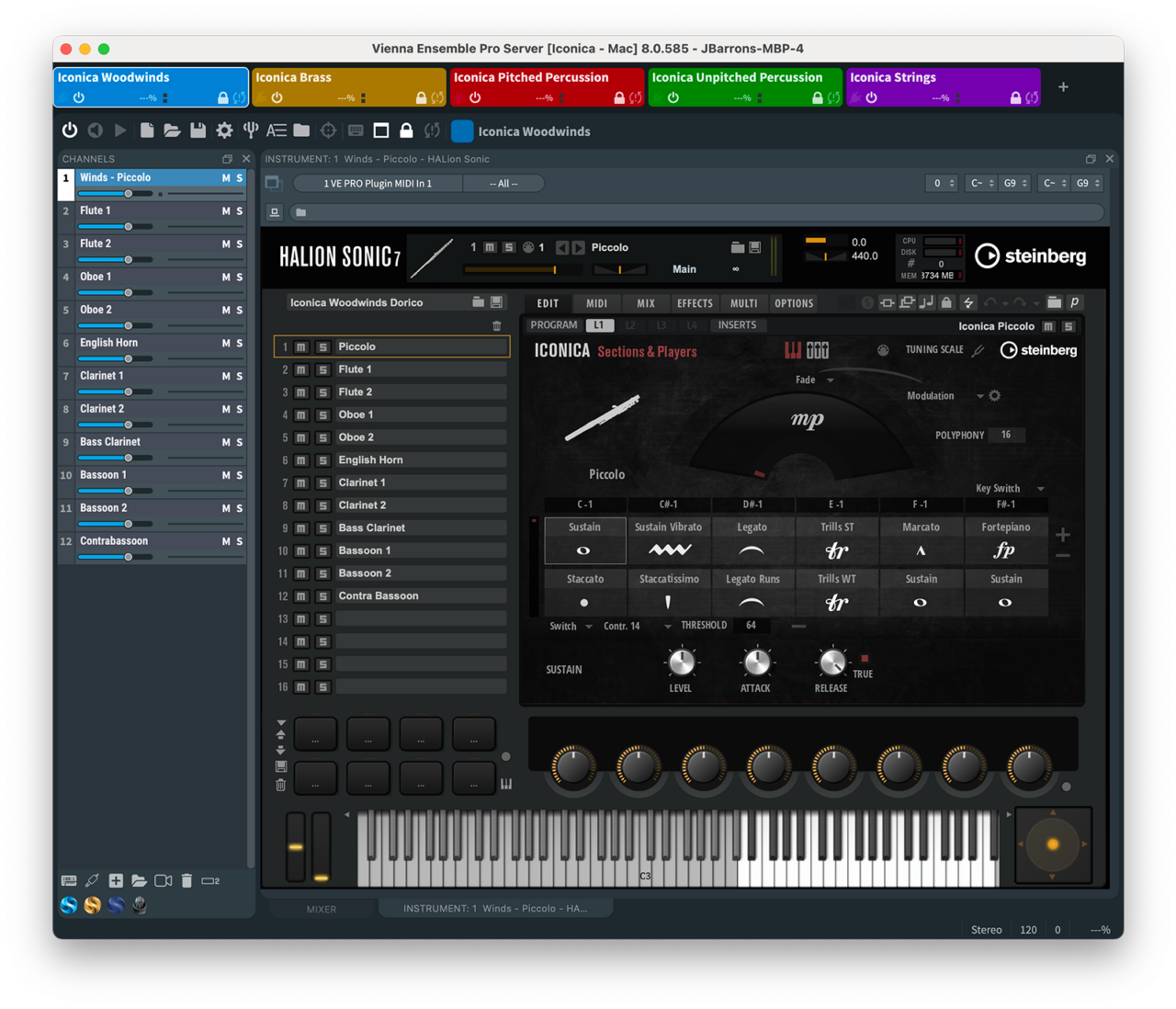Click the open folder icon in main toolbar
Screen dimensions: 1176x1009
click(172, 130)
